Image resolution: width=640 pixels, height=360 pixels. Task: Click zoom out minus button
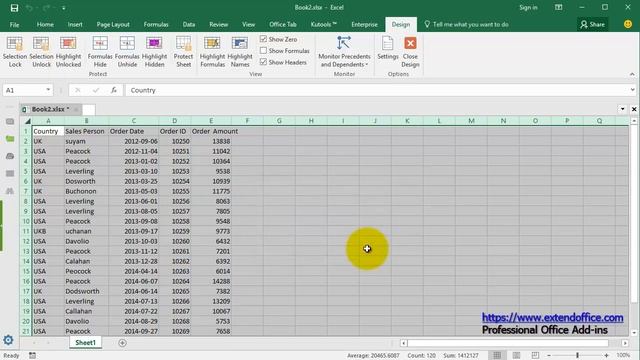click(549, 356)
